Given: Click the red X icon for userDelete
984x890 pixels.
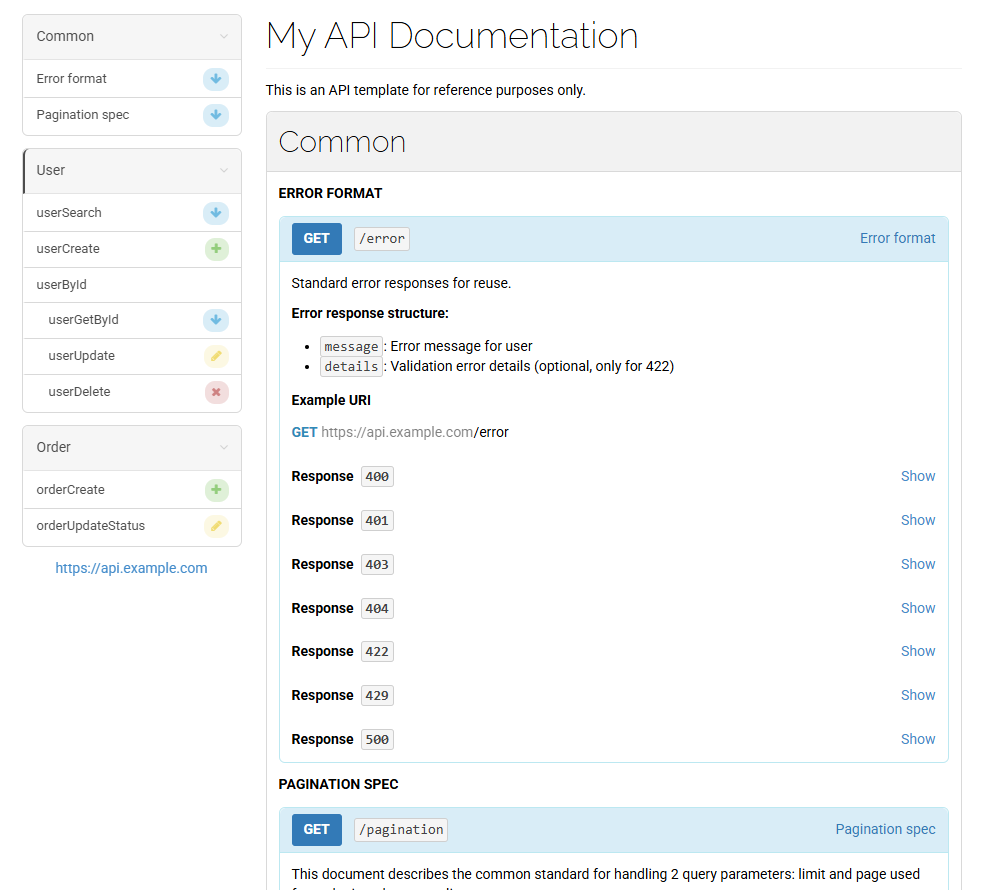Looking at the screenshot, I should tap(216, 392).
